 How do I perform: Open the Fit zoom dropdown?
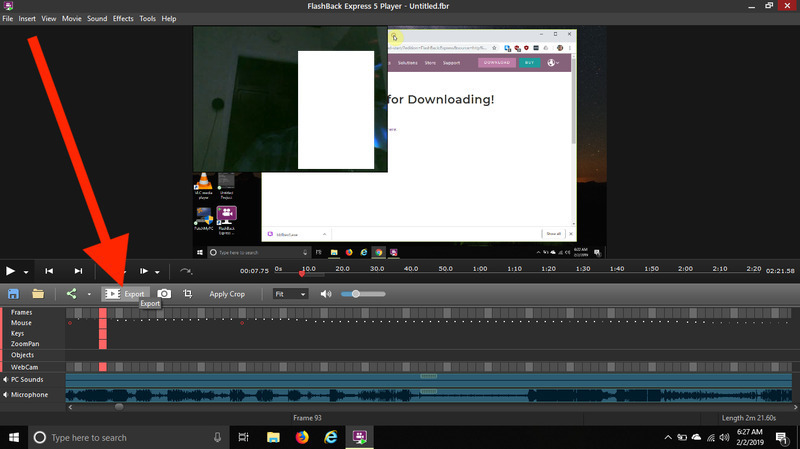pos(291,294)
